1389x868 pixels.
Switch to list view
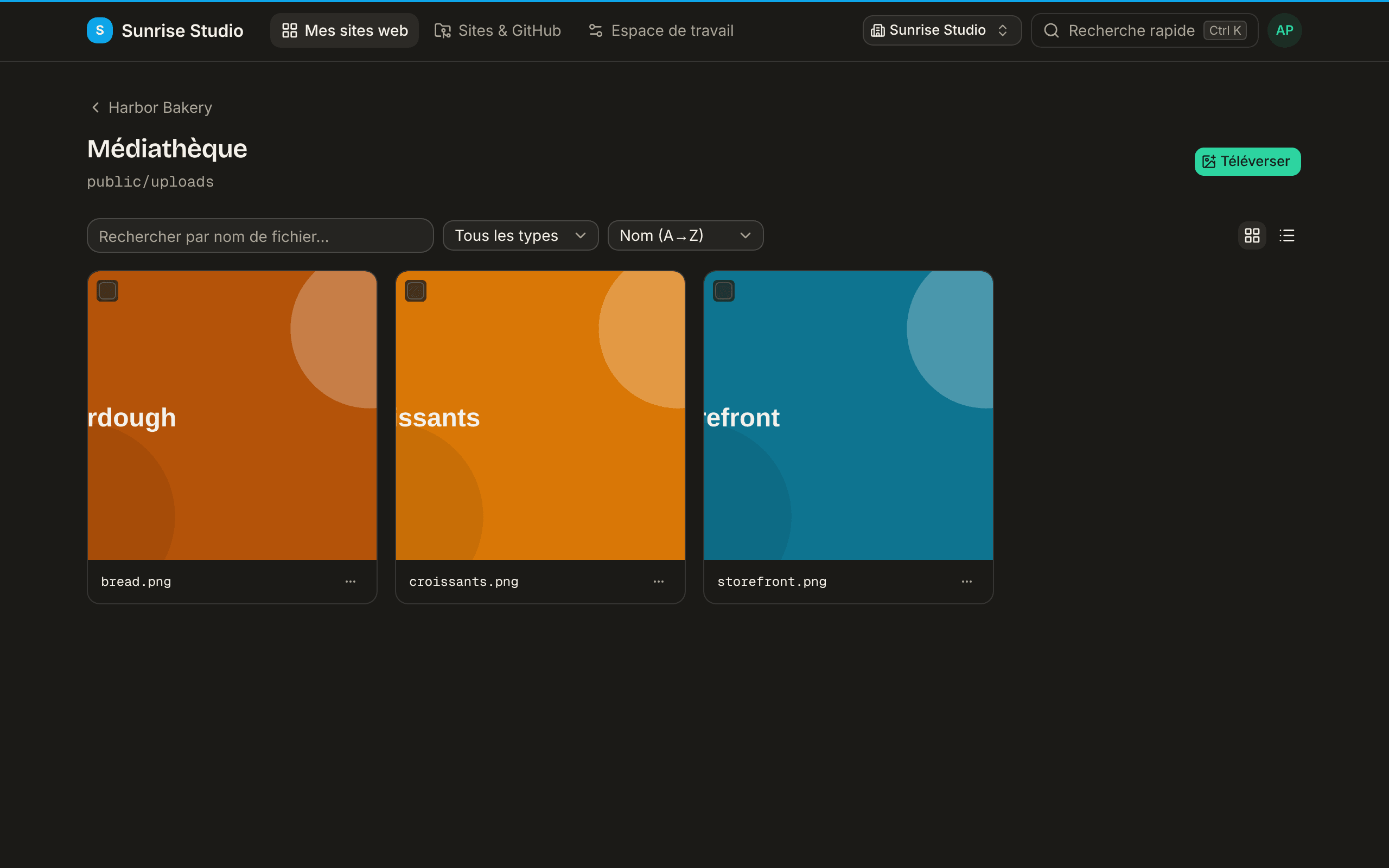1287,235
